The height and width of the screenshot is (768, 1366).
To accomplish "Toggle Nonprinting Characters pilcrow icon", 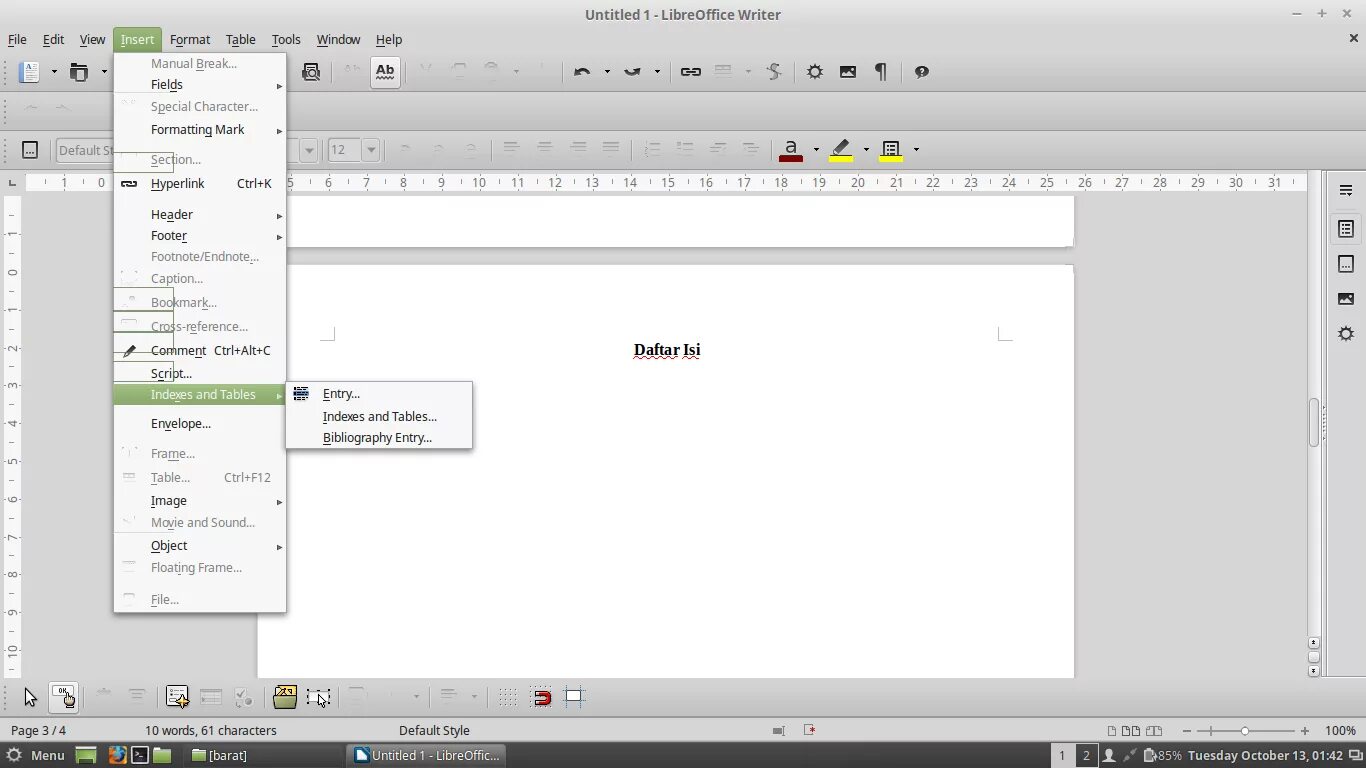I will (x=881, y=72).
